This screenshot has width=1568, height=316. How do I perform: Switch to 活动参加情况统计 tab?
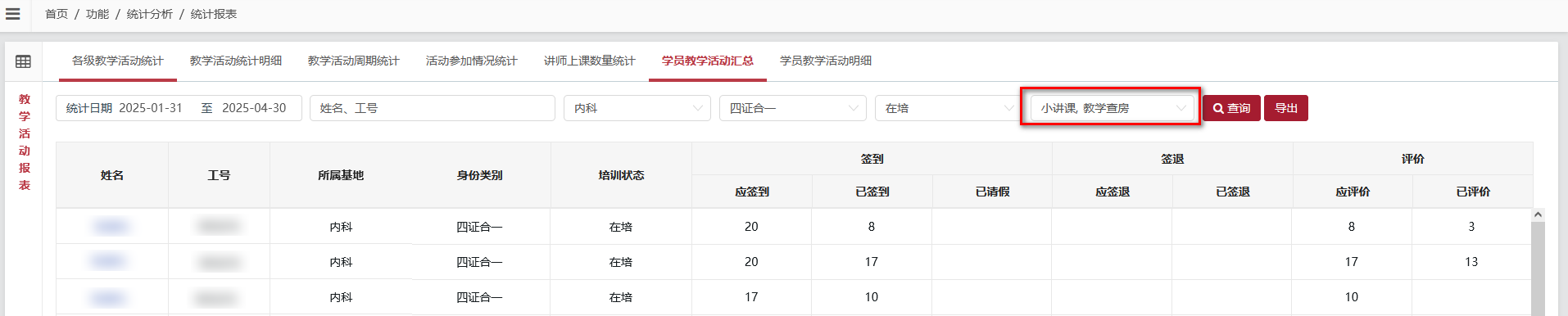[472, 61]
